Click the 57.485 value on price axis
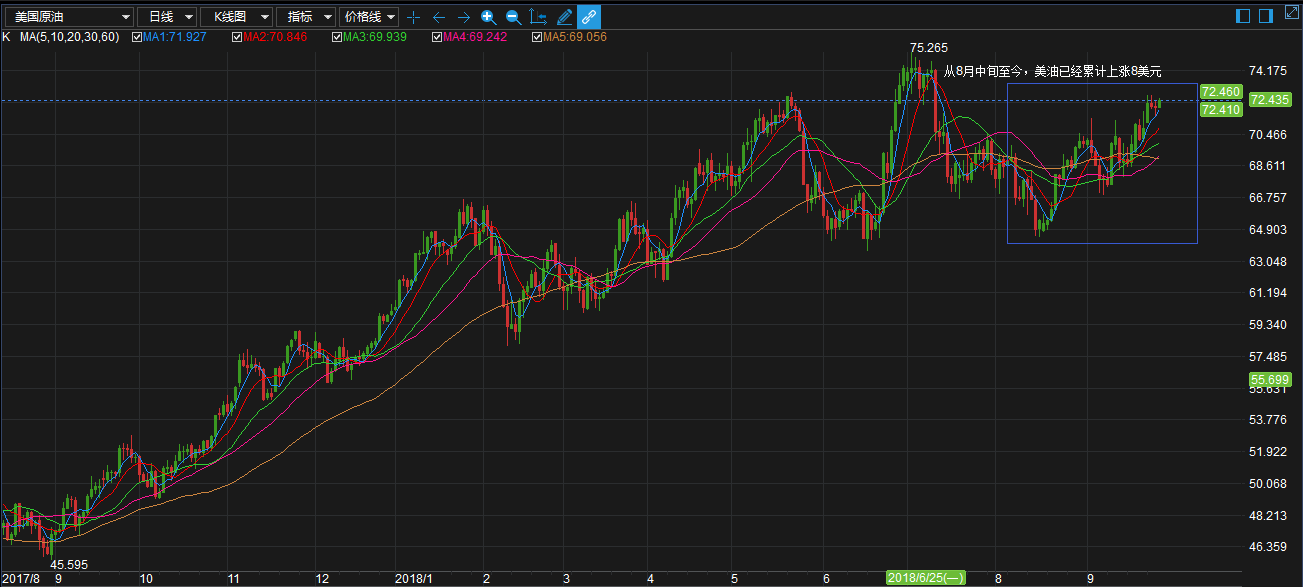The height and width of the screenshot is (587, 1303). point(1269,357)
